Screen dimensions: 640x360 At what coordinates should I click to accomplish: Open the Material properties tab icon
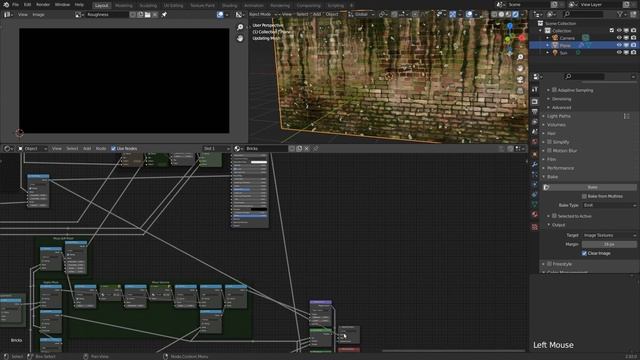coord(535,214)
